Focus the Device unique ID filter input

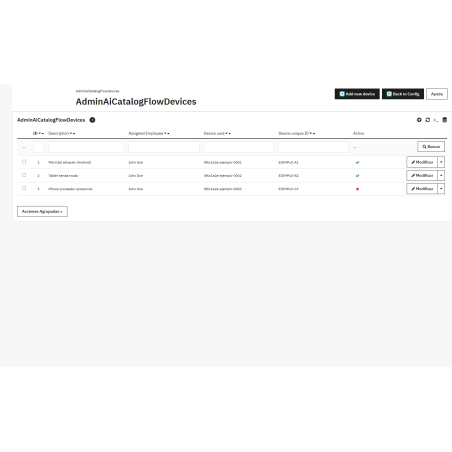point(313,147)
